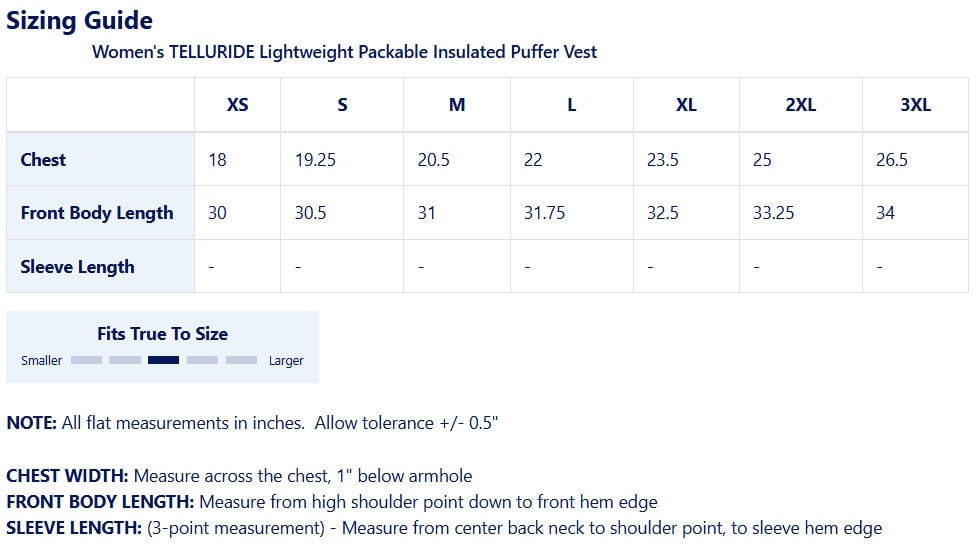Click the XS size column header
This screenshot has height=544, width=973.
[x=237, y=105]
